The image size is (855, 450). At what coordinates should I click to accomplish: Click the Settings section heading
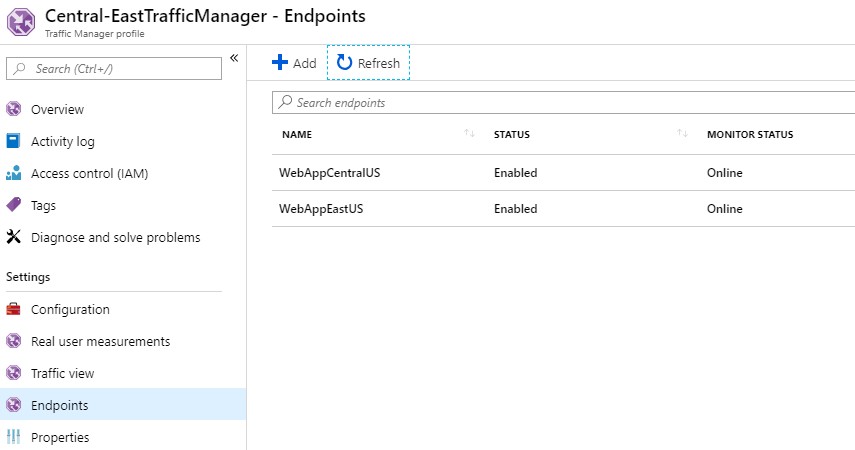[x=28, y=277]
